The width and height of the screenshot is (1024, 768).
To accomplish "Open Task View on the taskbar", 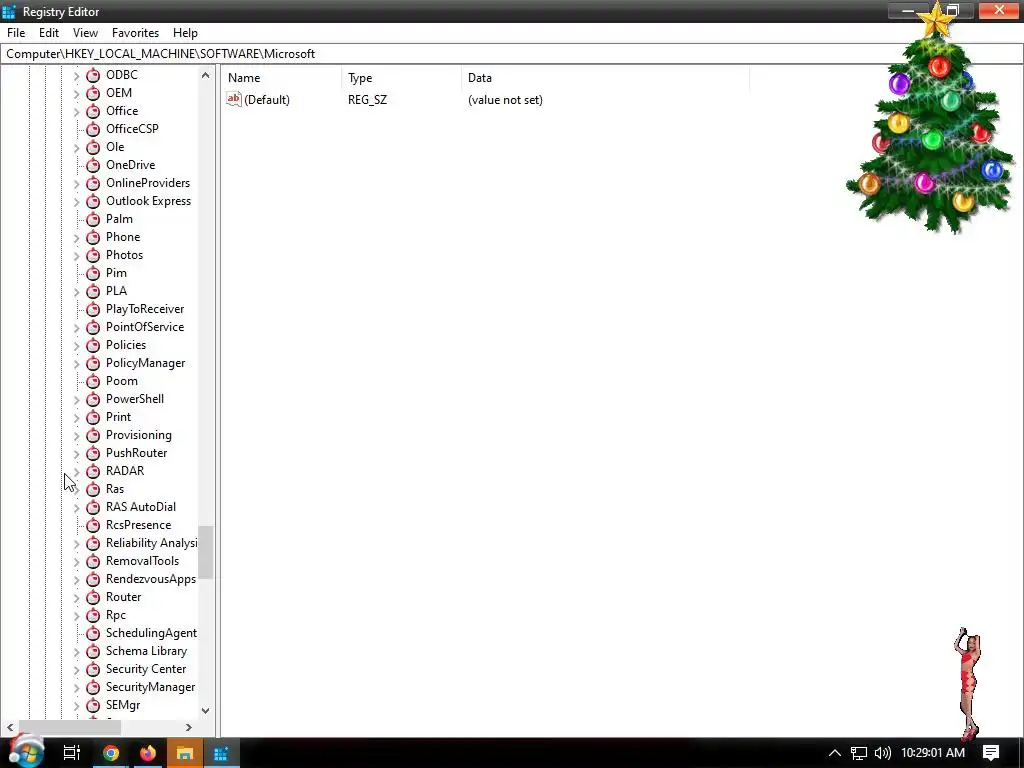I will [x=71, y=753].
